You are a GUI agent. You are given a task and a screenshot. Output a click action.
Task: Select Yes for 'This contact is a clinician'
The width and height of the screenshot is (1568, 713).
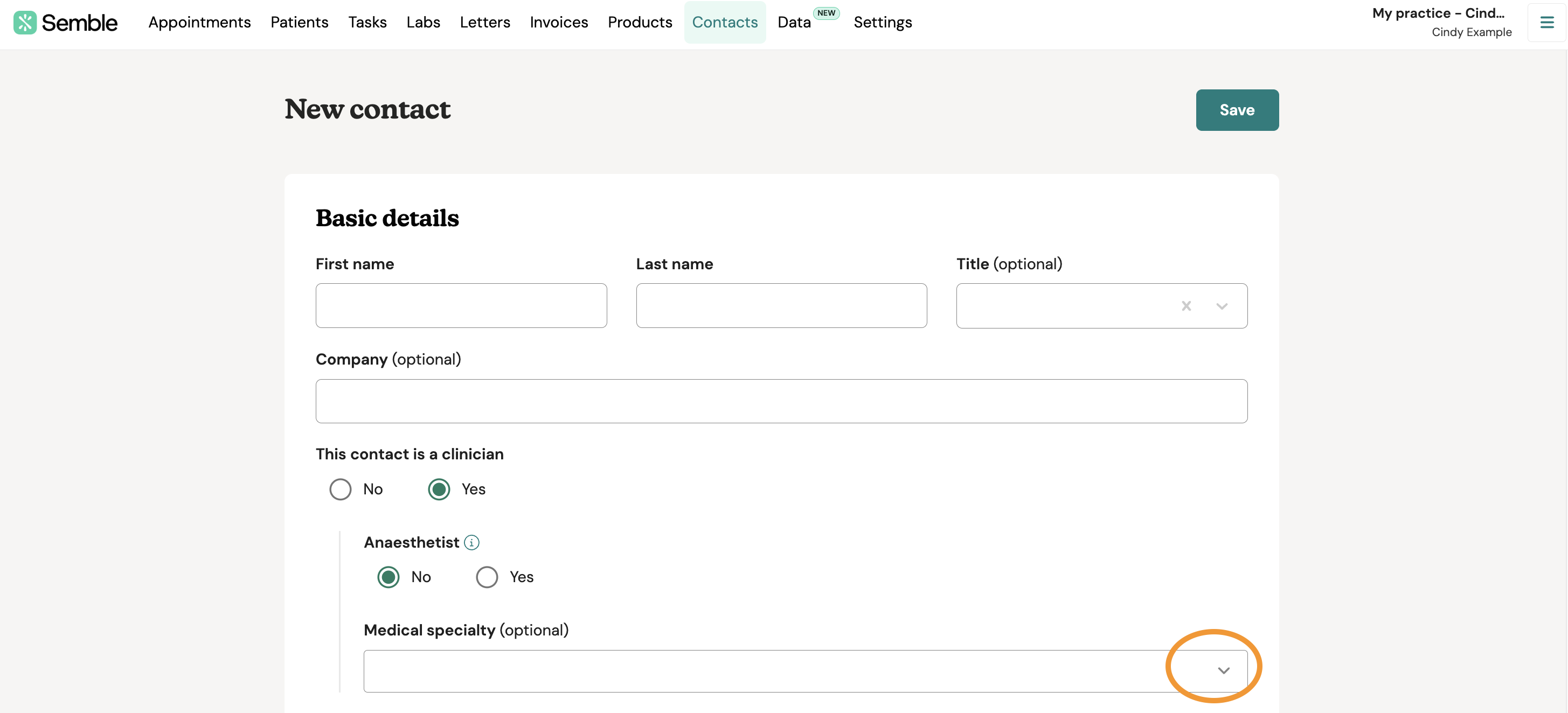[439, 489]
